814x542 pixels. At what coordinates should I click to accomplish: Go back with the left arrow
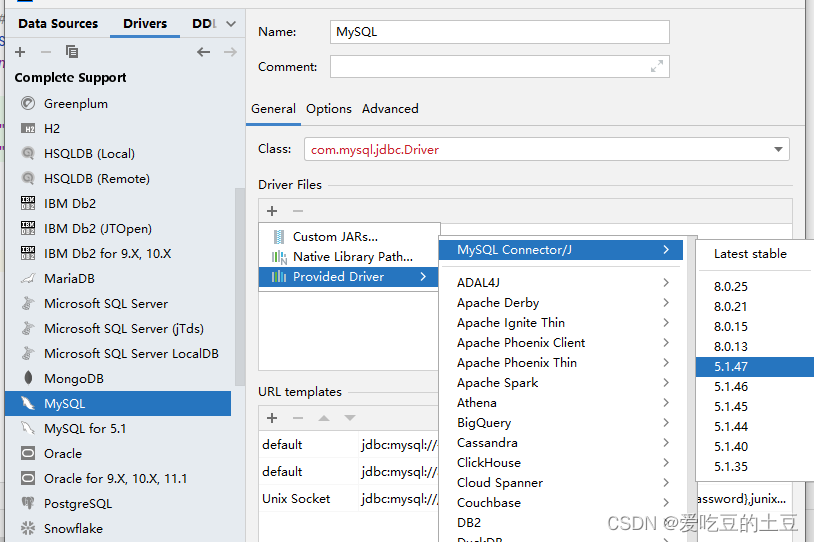tap(204, 52)
